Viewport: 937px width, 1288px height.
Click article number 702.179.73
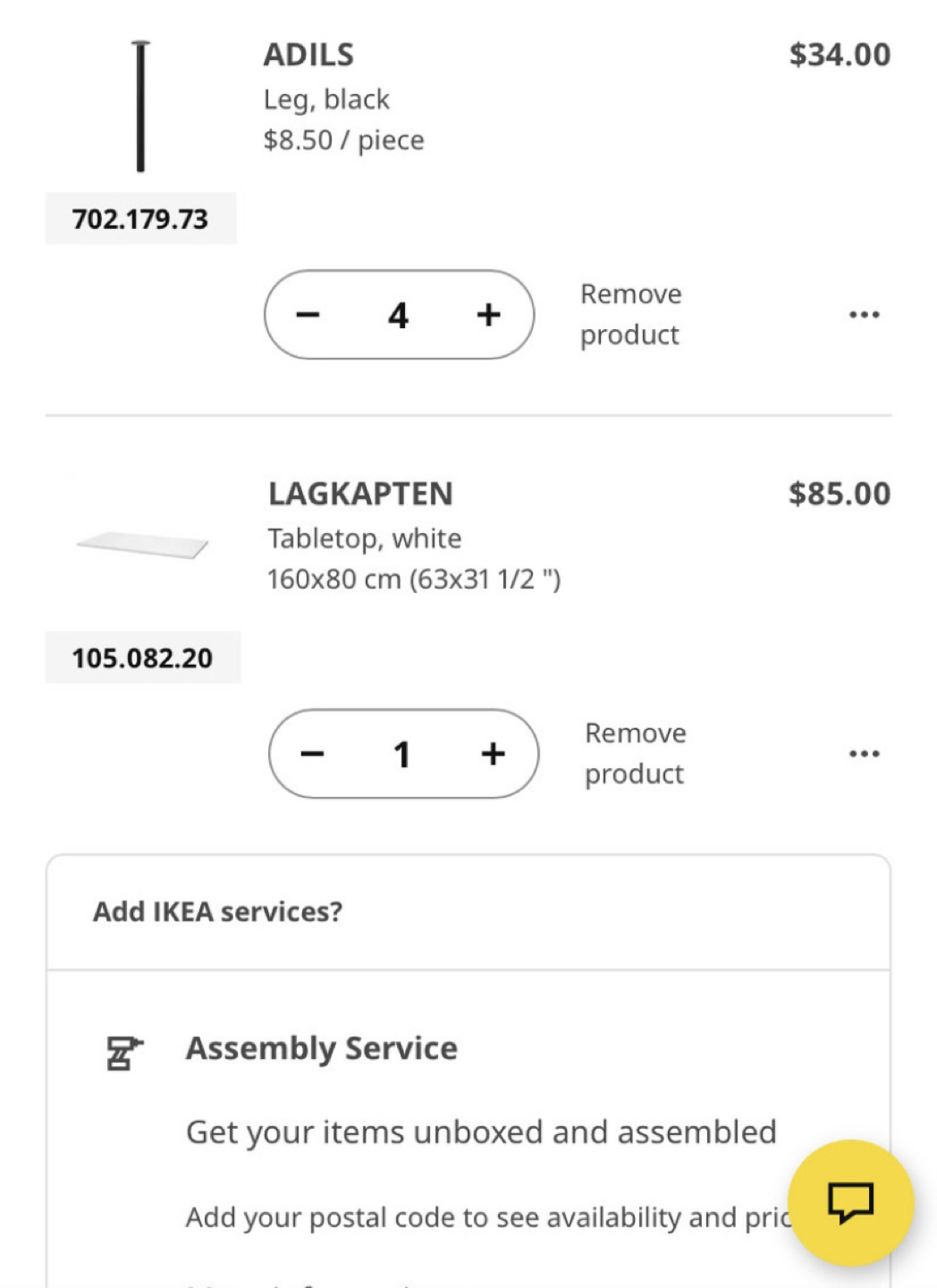[x=140, y=219]
